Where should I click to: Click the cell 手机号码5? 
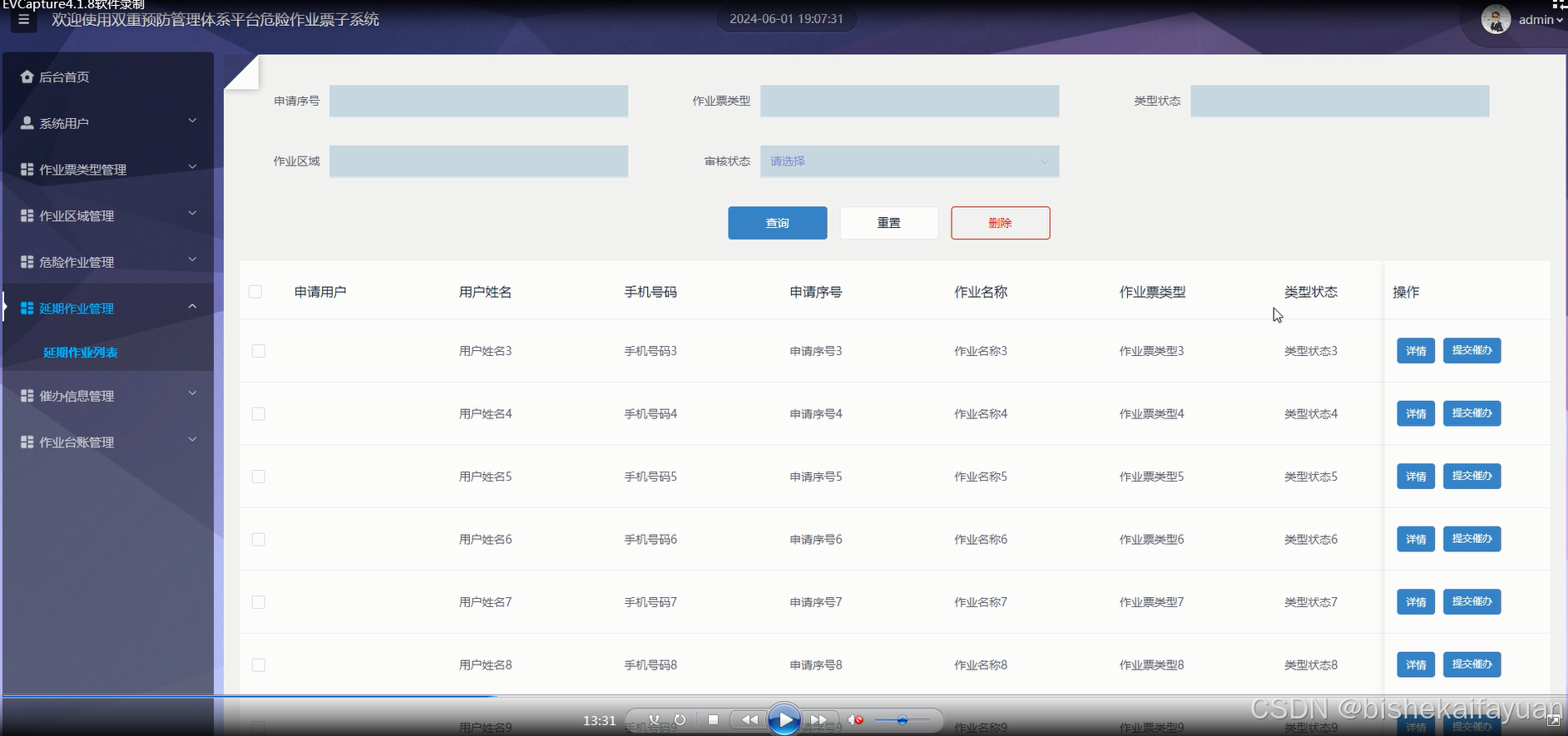650,477
